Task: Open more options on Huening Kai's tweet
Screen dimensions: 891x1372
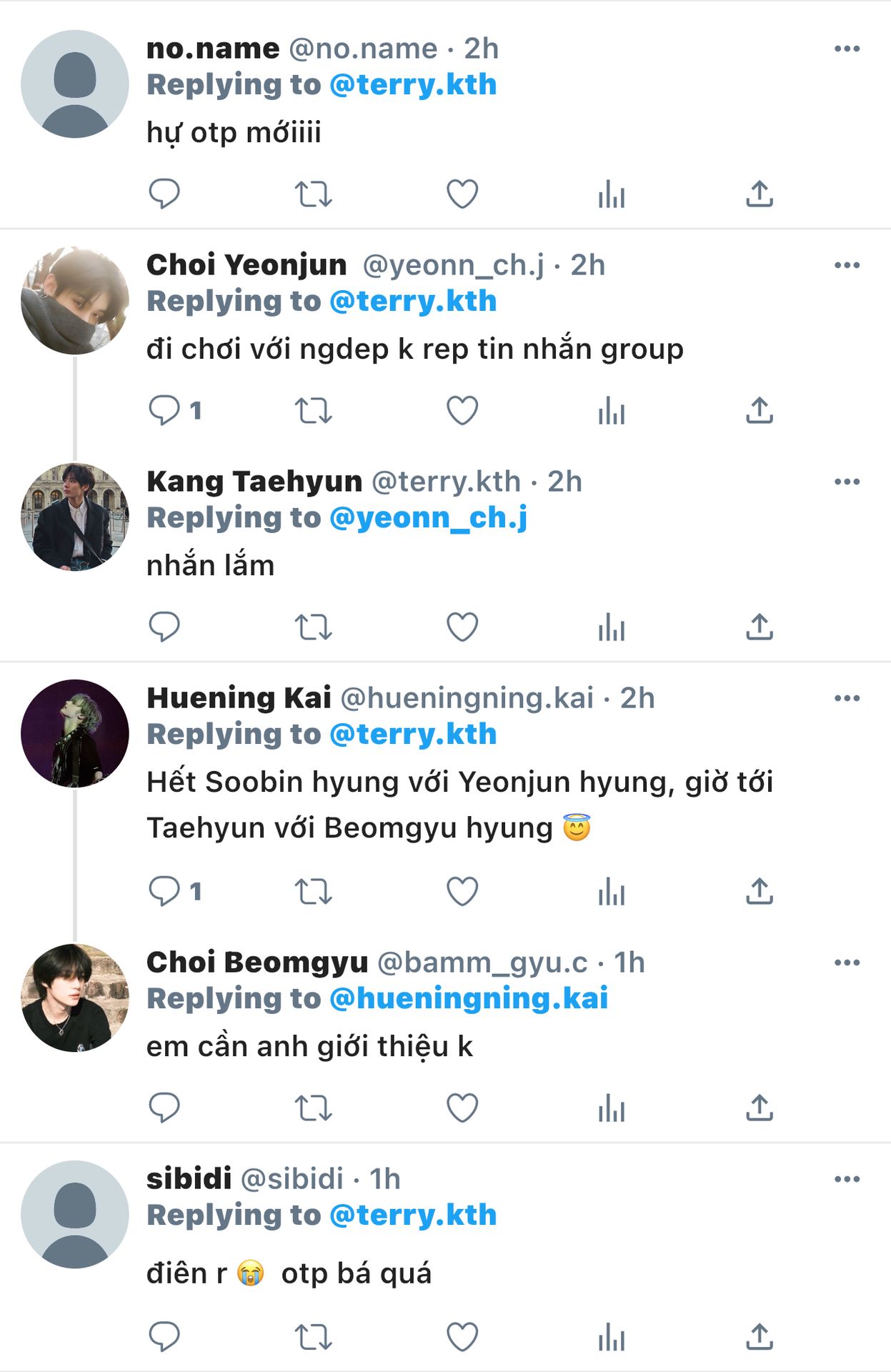Action: (x=847, y=698)
